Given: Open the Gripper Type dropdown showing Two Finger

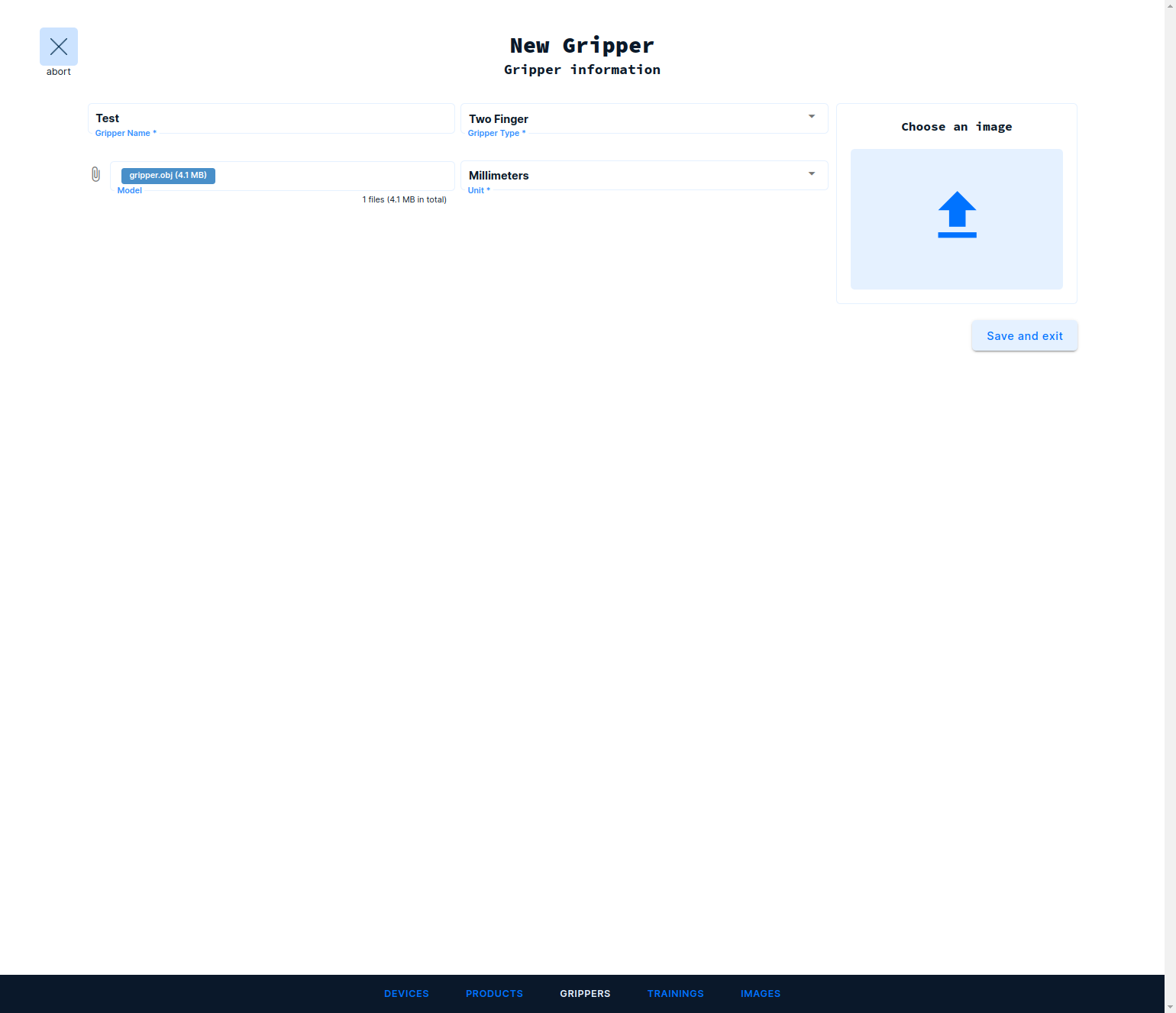Looking at the screenshot, I should click(x=644, y=118).
